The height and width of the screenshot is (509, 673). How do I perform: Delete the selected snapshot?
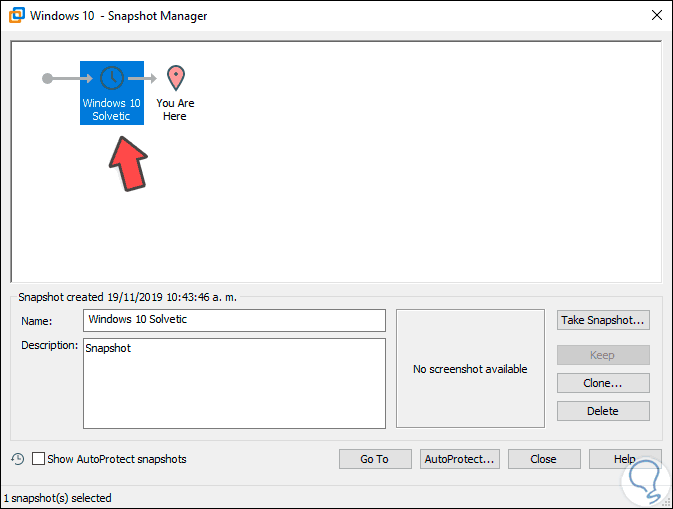pos(603,411)
